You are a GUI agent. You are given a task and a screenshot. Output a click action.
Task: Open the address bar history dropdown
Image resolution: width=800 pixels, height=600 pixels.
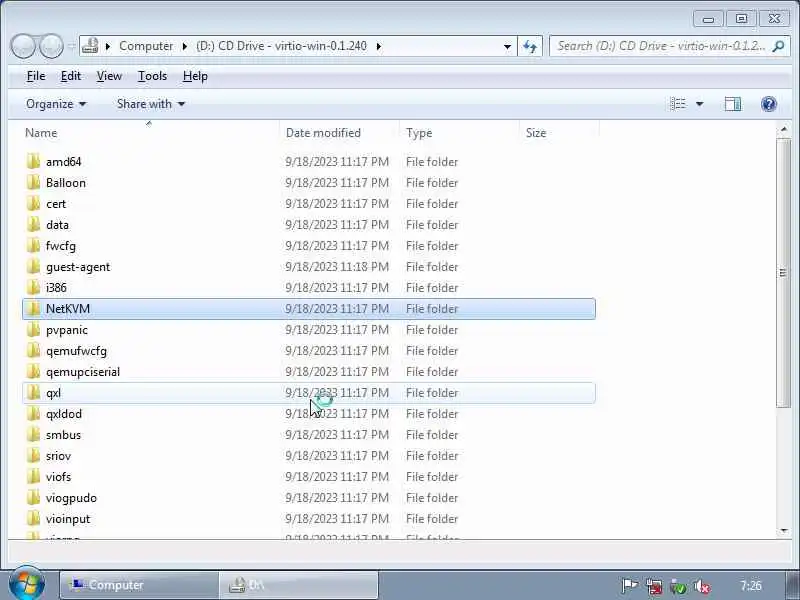(507, 46)
